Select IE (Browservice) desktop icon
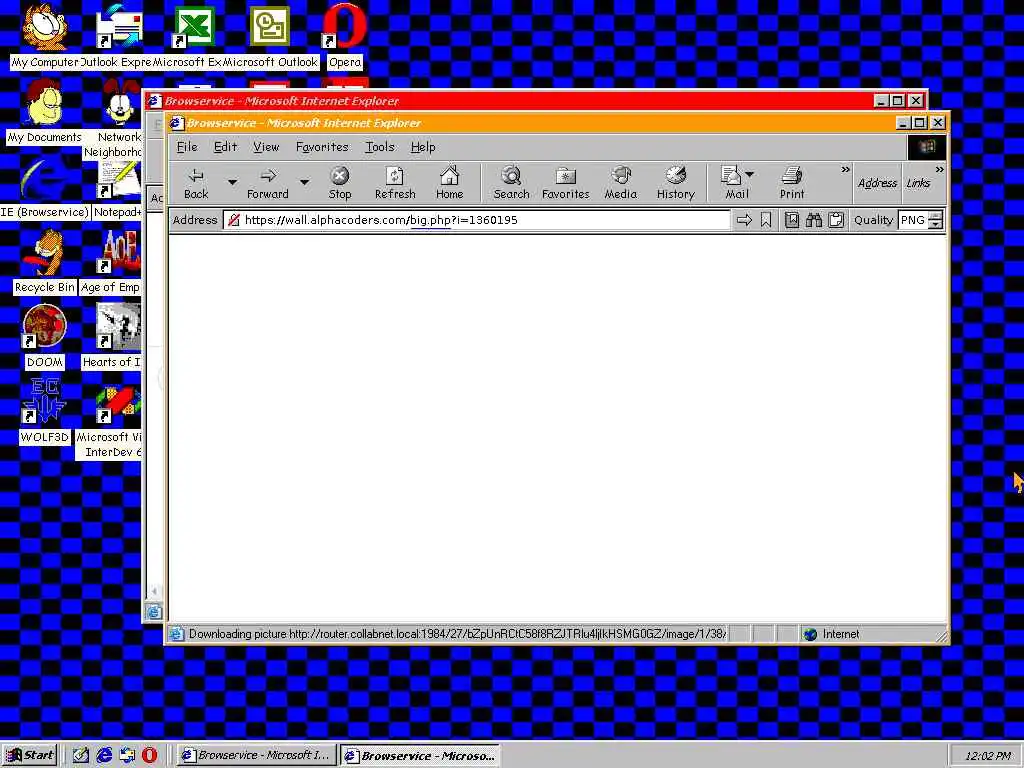The image size is (1024, 768). pos(44,187)
